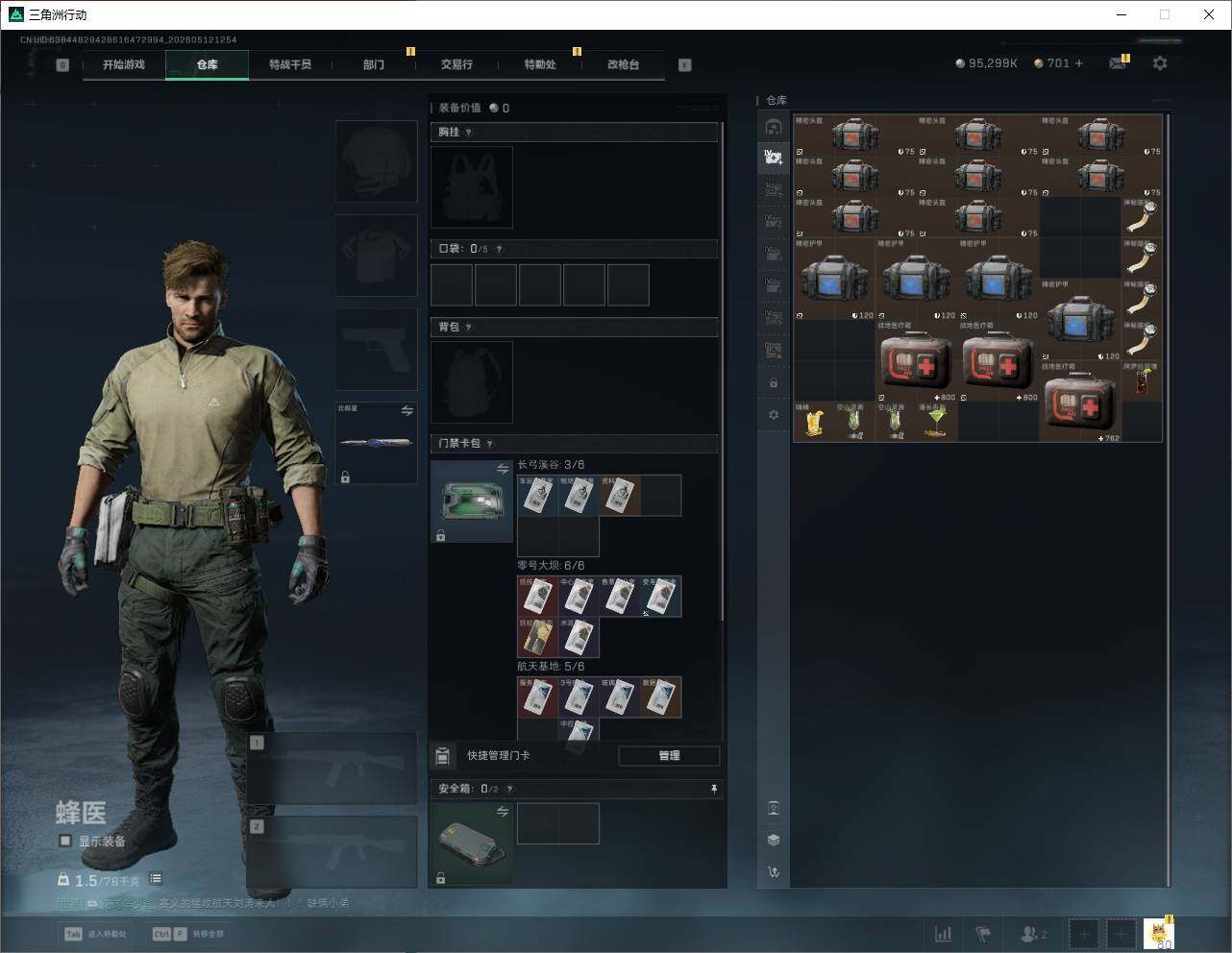Select primary weapon slot 1
This screenshot has width=1232, height=953.
333,769
